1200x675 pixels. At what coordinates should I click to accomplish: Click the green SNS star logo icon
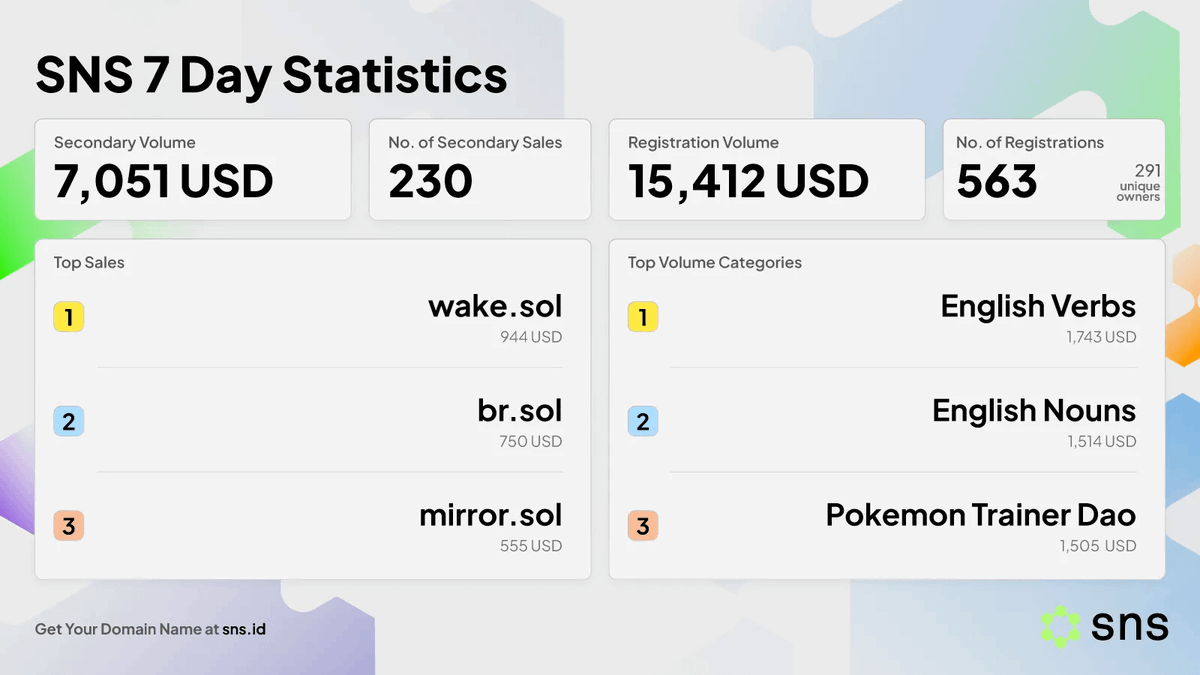[x=1060, y=625]
